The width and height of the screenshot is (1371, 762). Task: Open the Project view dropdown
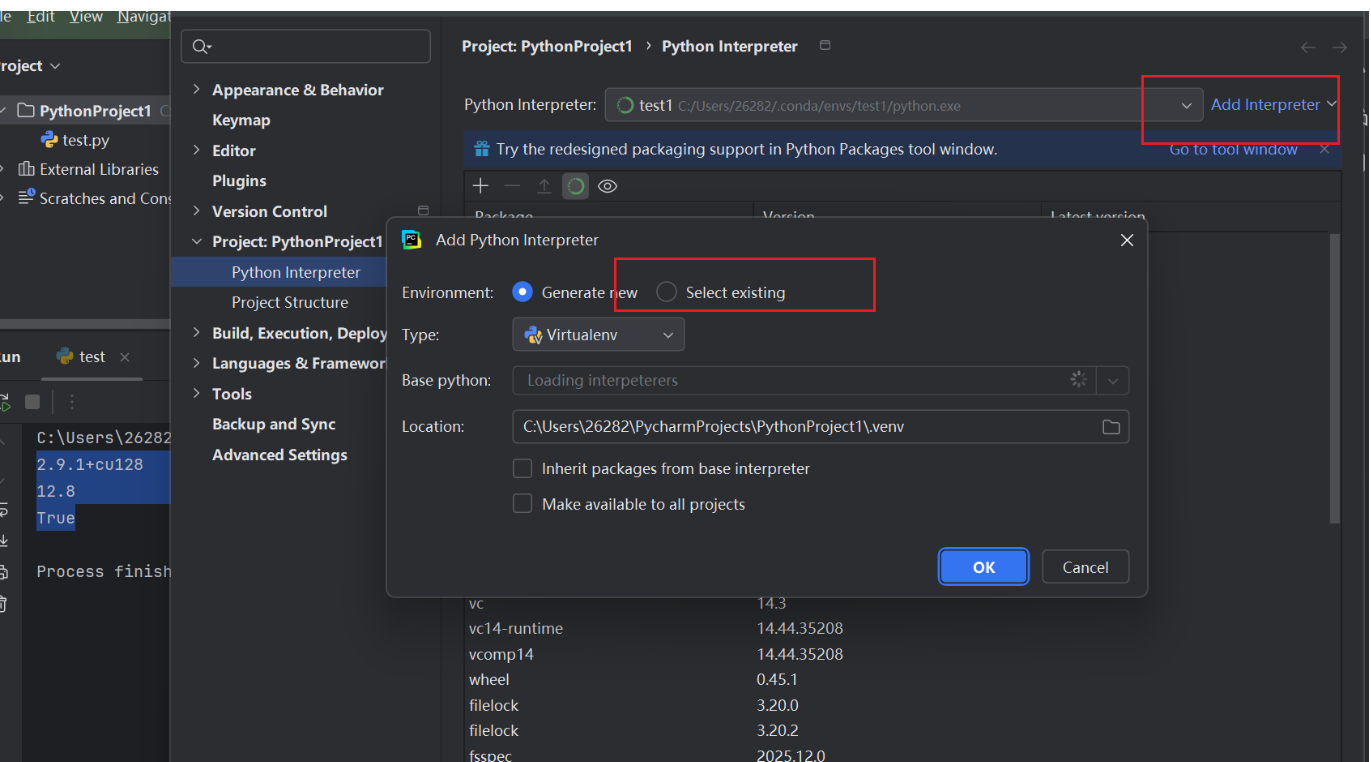click(30, 66)
